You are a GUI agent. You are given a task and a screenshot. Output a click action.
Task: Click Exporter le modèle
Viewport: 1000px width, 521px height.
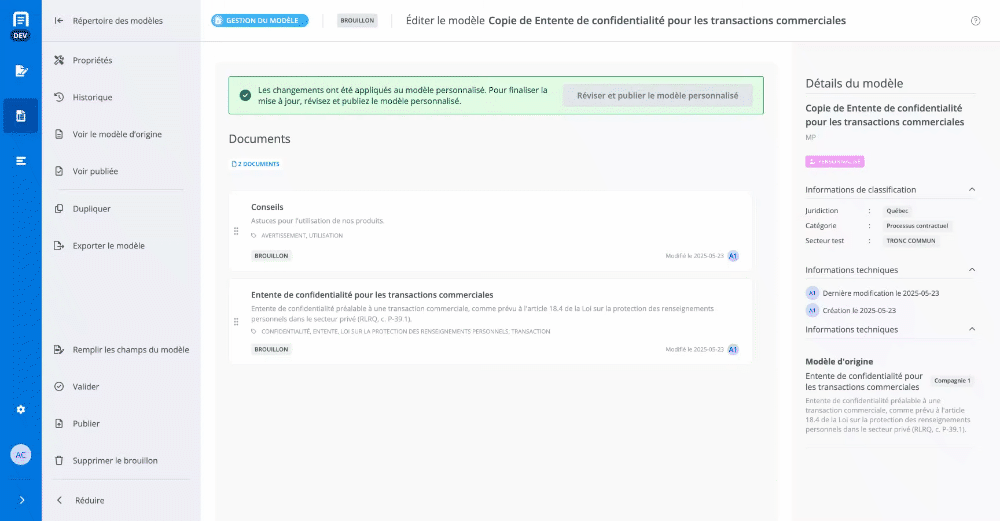pyautogui.click(x=108, y=246)
